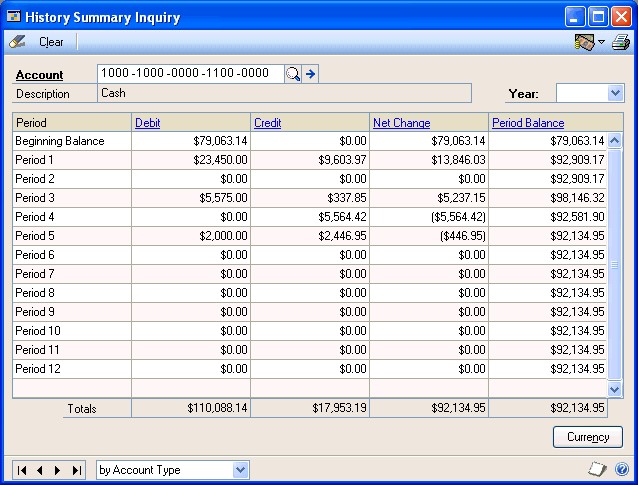
Task: Click the blue account expansion arrow
Action: (310, 74)
